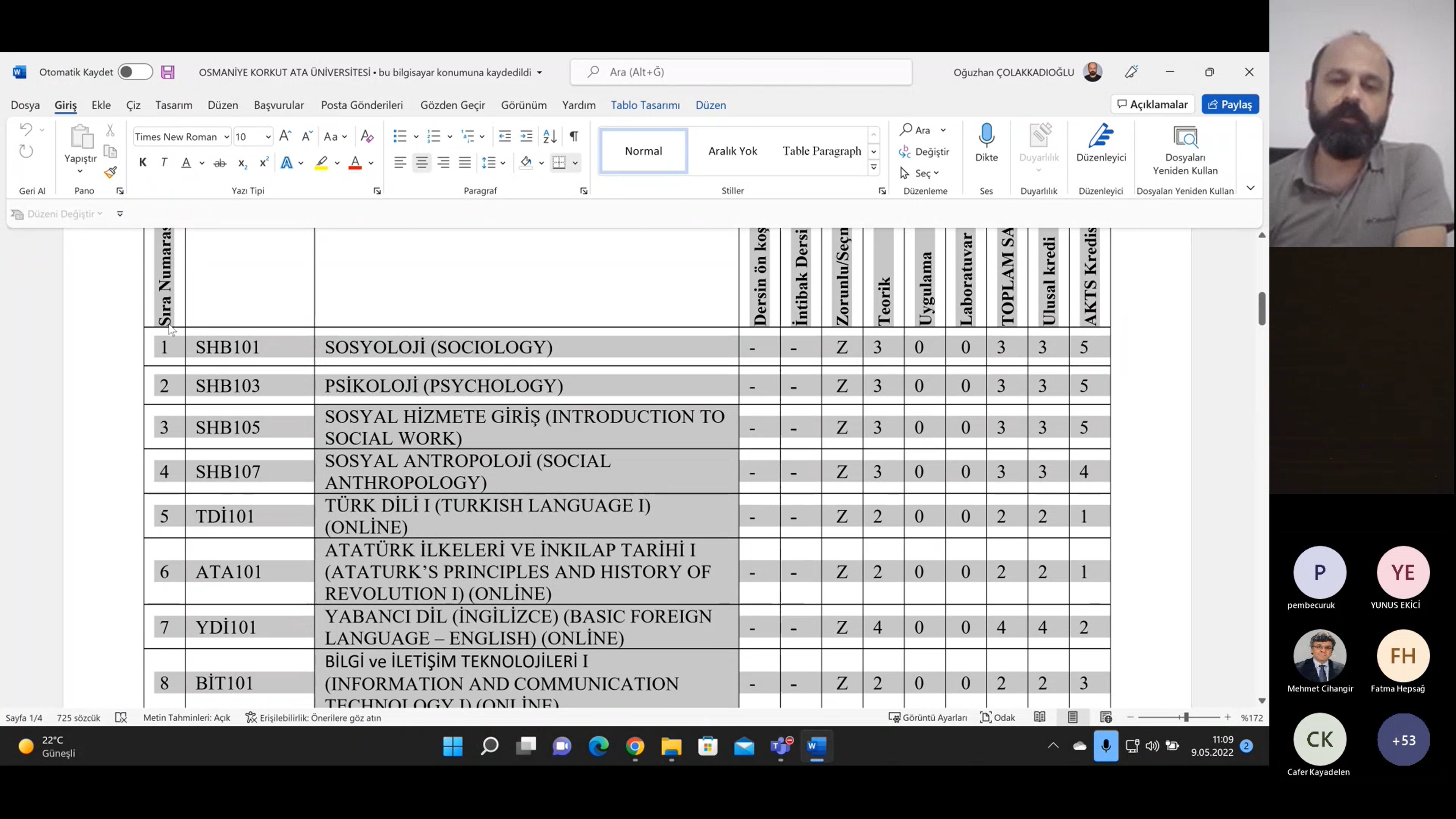This screenshot has height=819, width=1456.
Task: Apply center text alignment
Action: coord(422,163)
